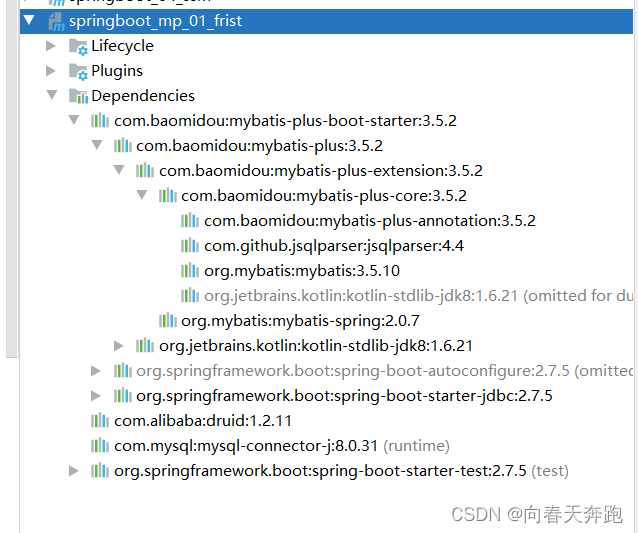The width and height of the screenshot is (638, 533).
Task: Expand the Plugins node
Action: click(51, 71)
